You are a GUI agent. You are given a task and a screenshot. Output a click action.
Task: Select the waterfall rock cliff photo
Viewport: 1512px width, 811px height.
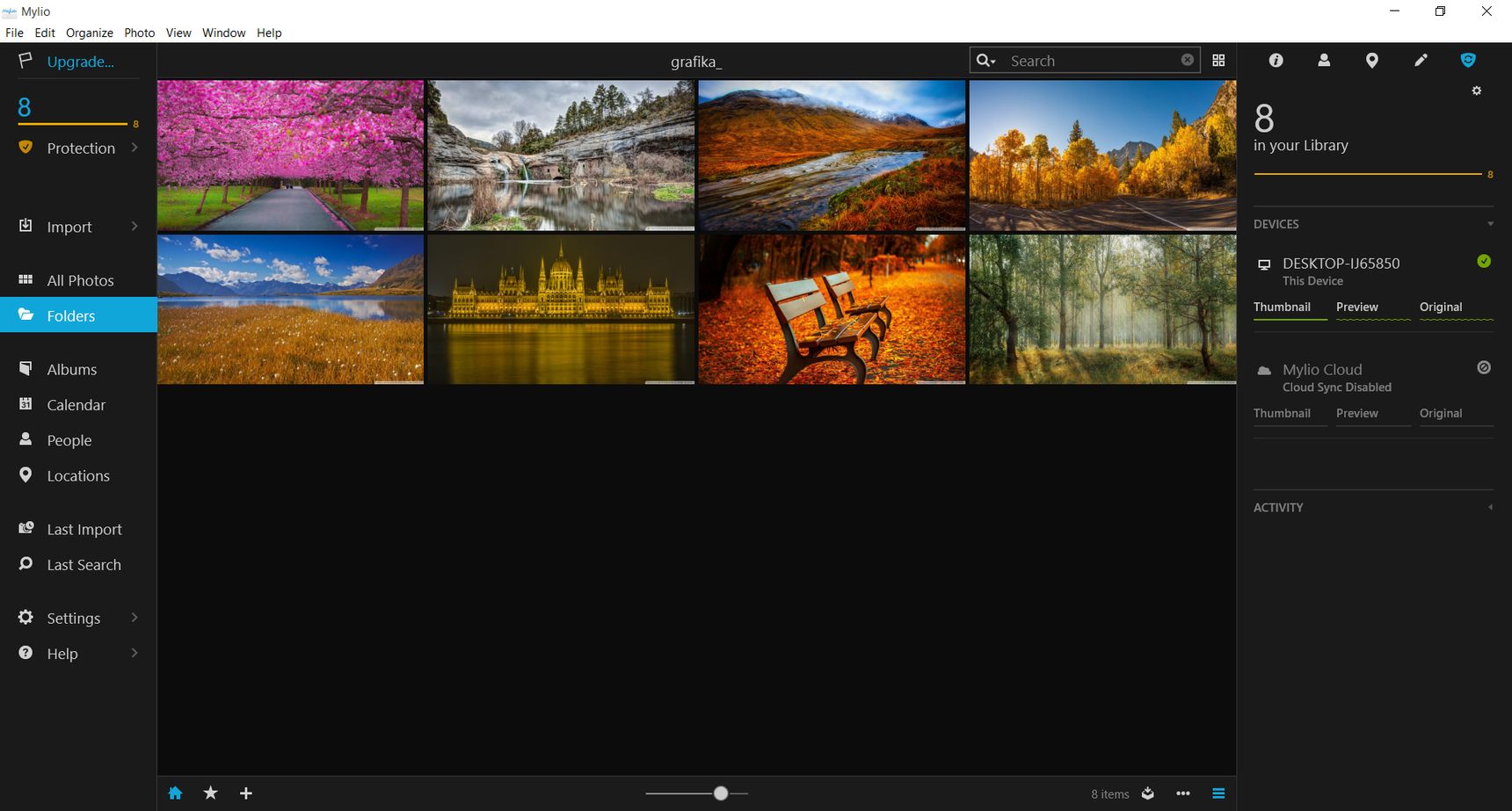[561, 156]
